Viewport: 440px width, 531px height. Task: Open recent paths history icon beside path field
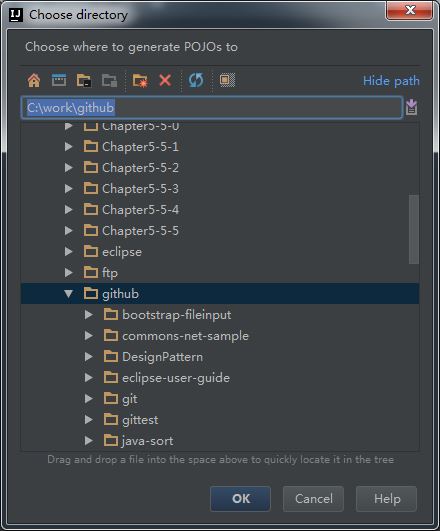click(411, 107)
